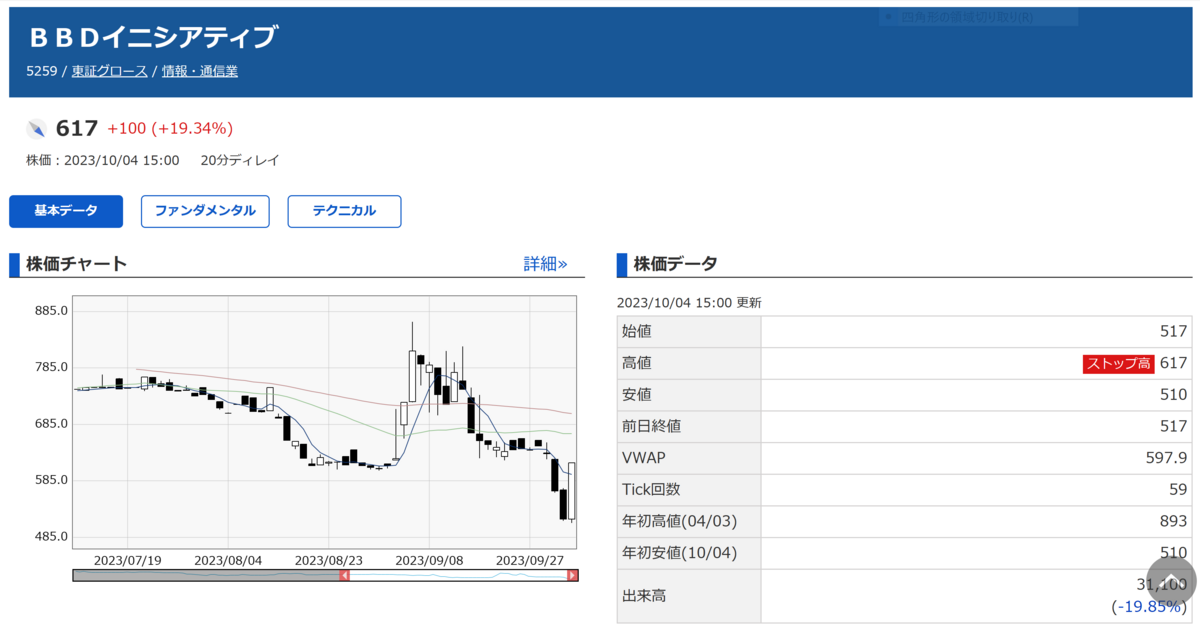Click the stock price chart area
The height and width of the screenshot is (626, 1200).
(324, 422)
